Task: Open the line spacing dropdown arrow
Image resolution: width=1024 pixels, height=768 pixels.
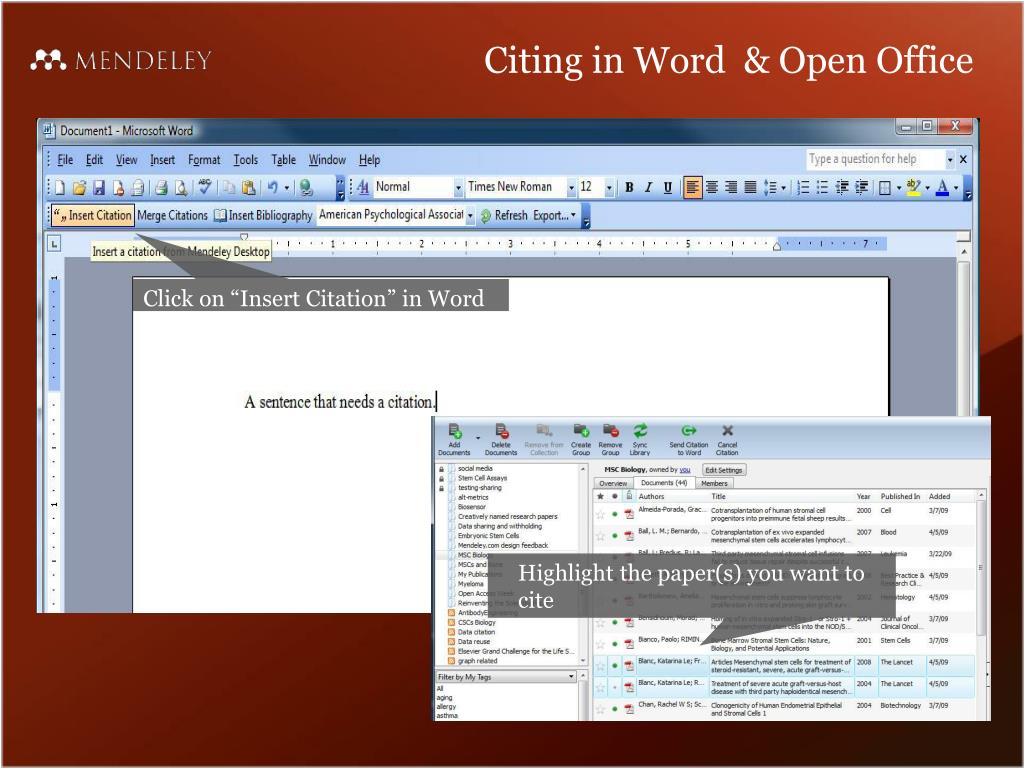Action: [x=783, y=188]
